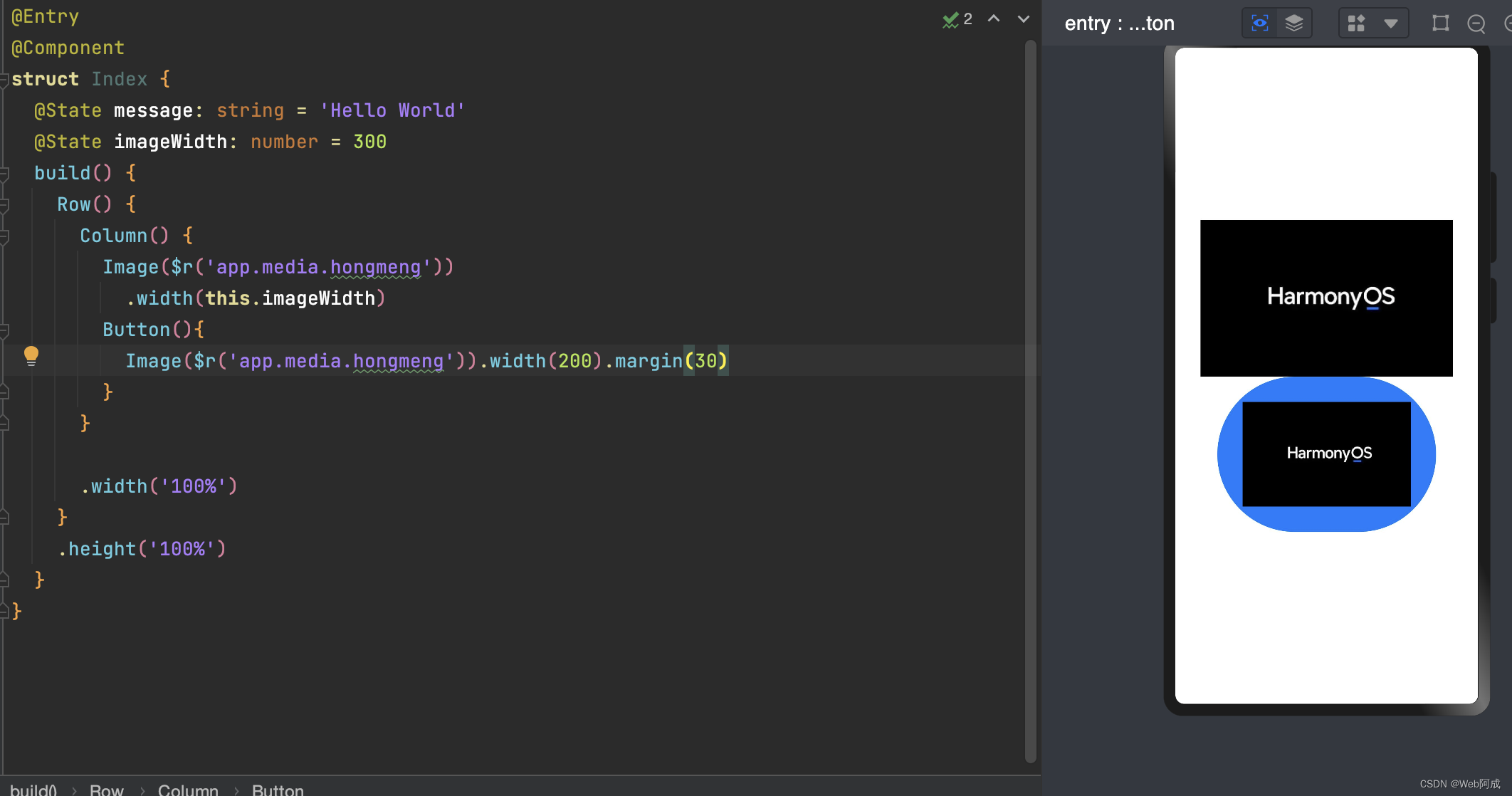Viewport: 1512px width, 796px height.
Task: Click Button in the breadcrumb bar
Action: click(x=278, y=789)
